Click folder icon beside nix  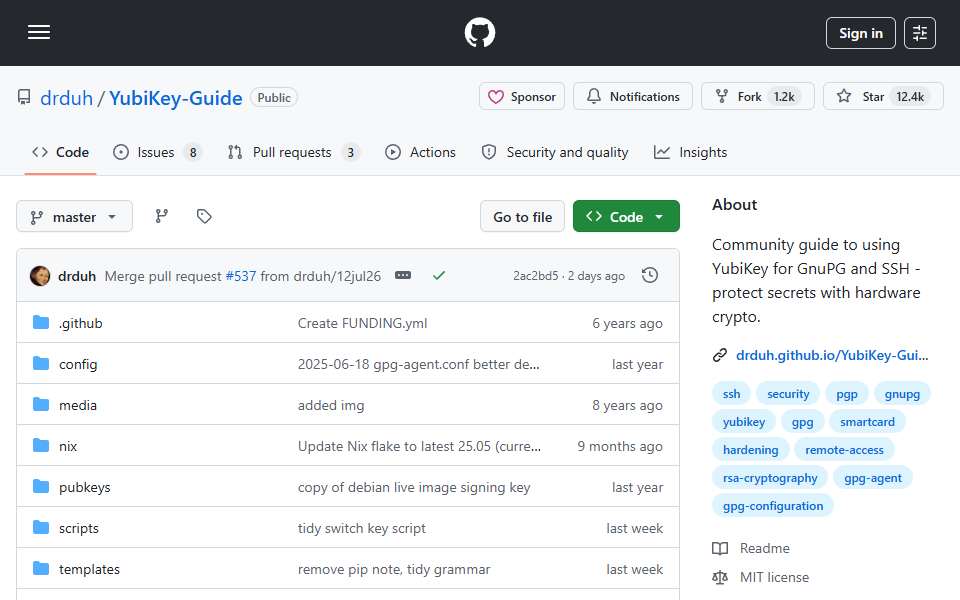click(40, 445)
